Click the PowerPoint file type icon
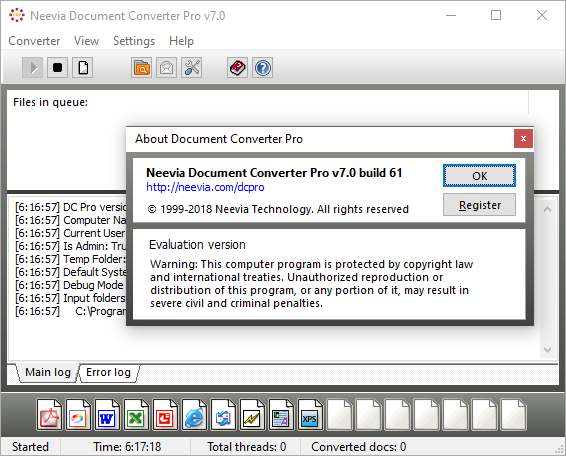The image size is (566, 456). tap(165, 414)
